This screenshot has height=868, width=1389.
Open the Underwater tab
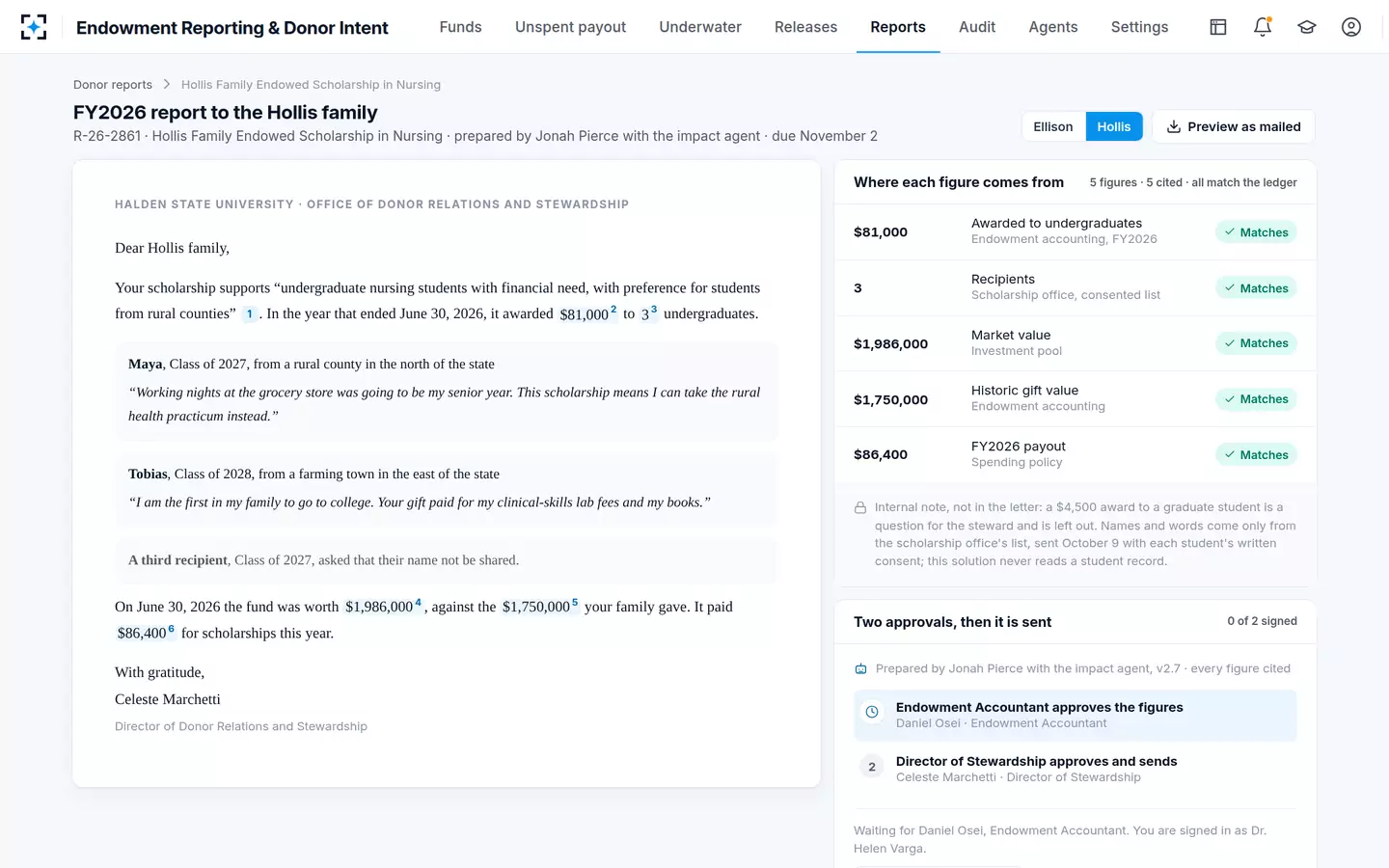700,27
